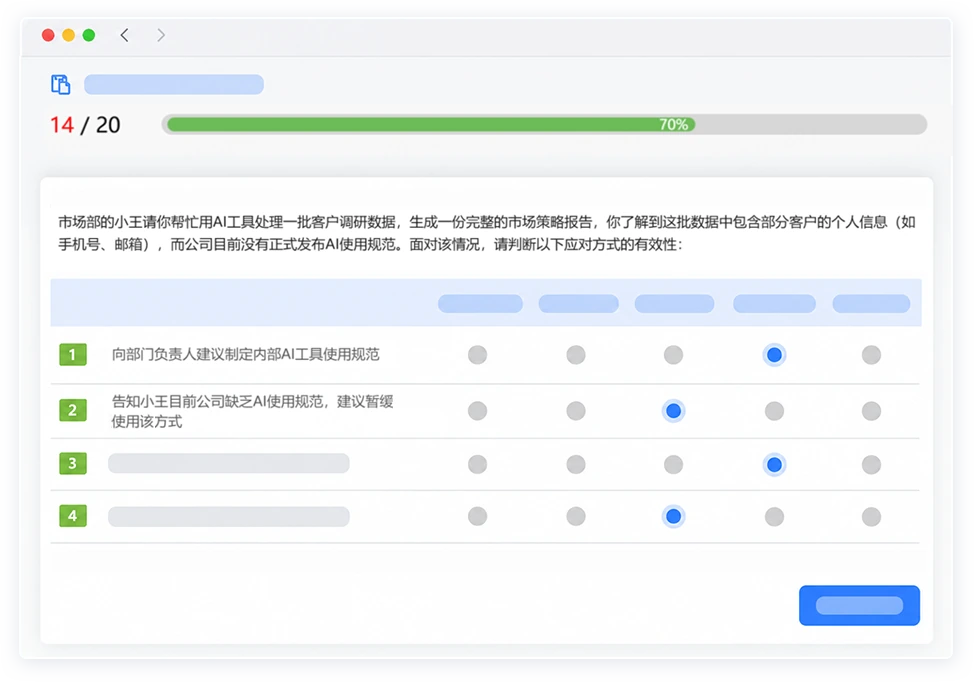974x682 pixels.
Task: Click the selected third option in statement 2
Action: point(673,411)
